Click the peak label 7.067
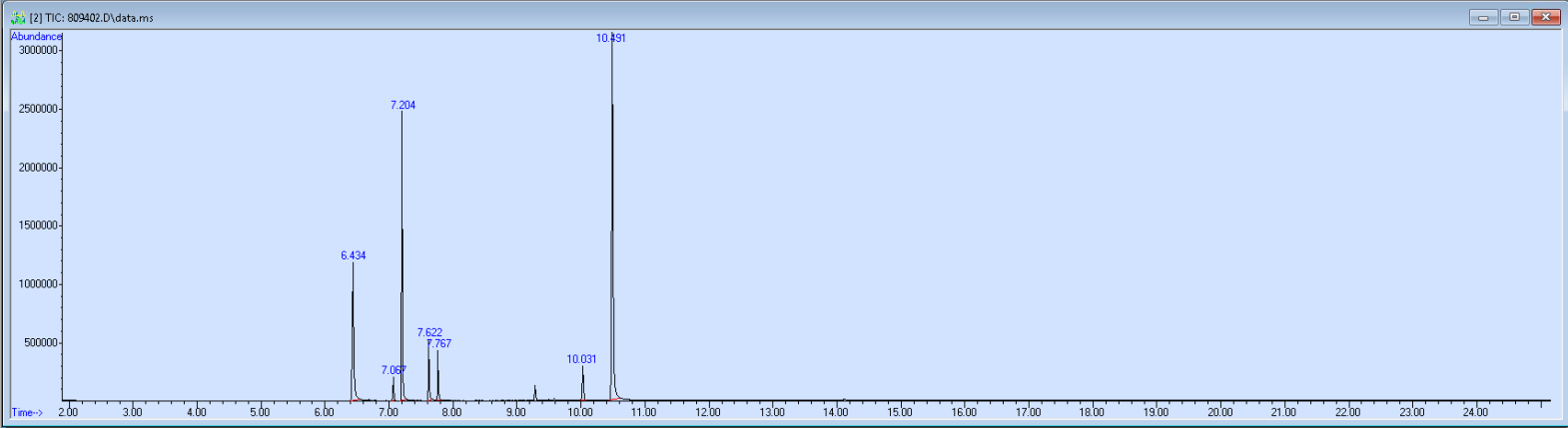This screenshot has width=1568, height=428. [x=393, y=370]
